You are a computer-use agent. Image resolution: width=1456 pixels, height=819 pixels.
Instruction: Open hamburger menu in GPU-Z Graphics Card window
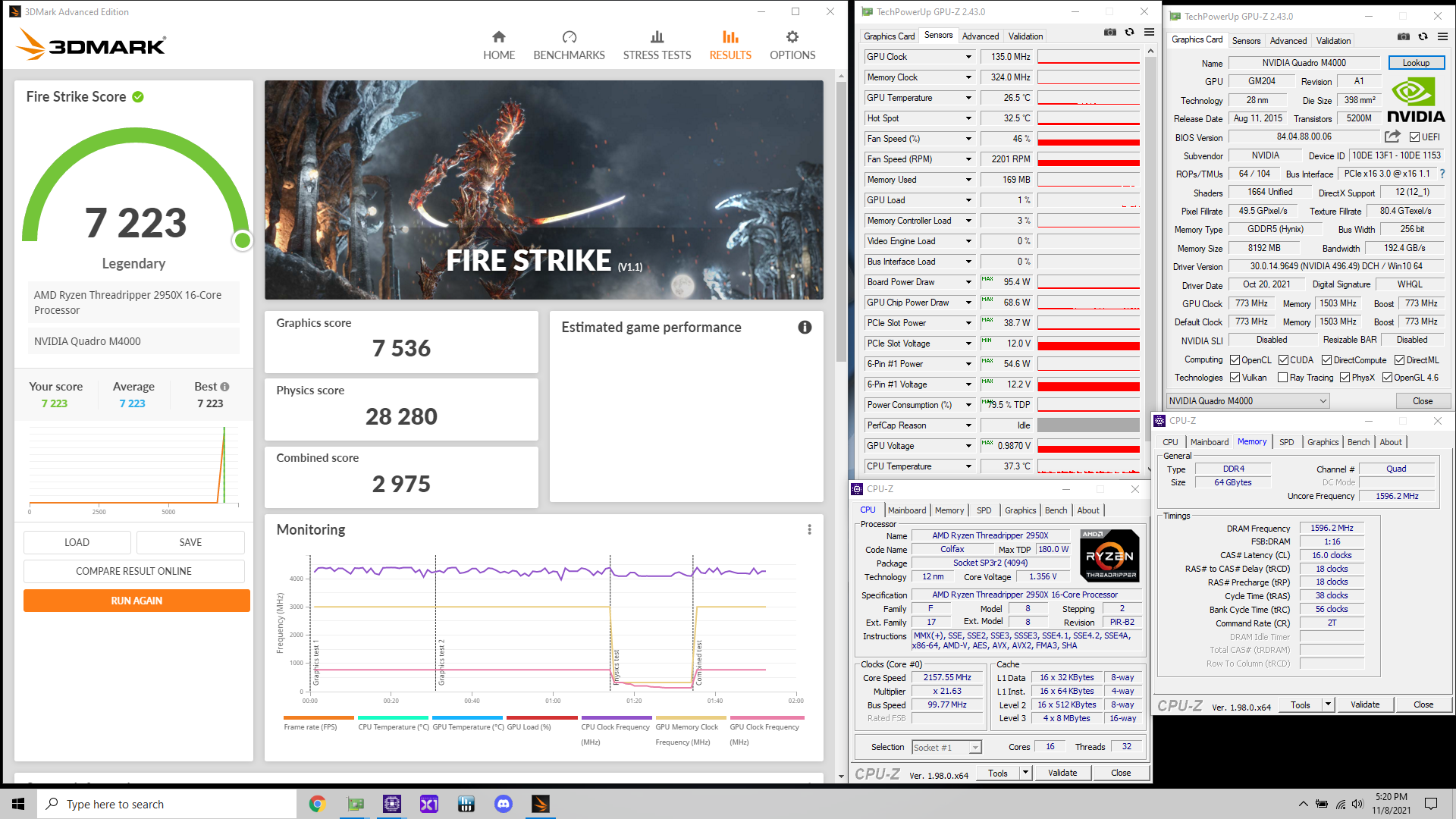pyautogui.click(x=1442, y=36)
